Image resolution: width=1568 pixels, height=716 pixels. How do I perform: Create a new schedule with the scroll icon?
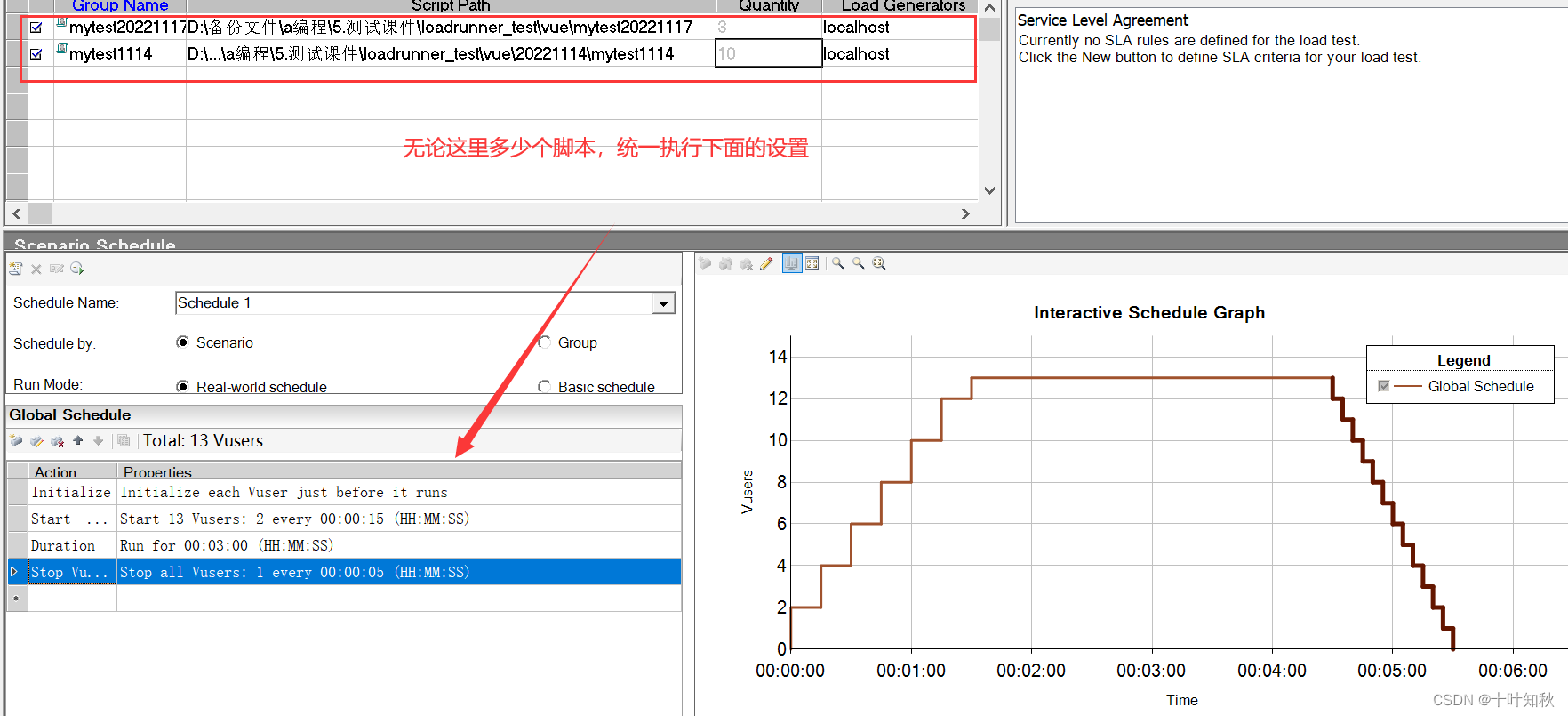pyautogui.click(x=15, y=269)
